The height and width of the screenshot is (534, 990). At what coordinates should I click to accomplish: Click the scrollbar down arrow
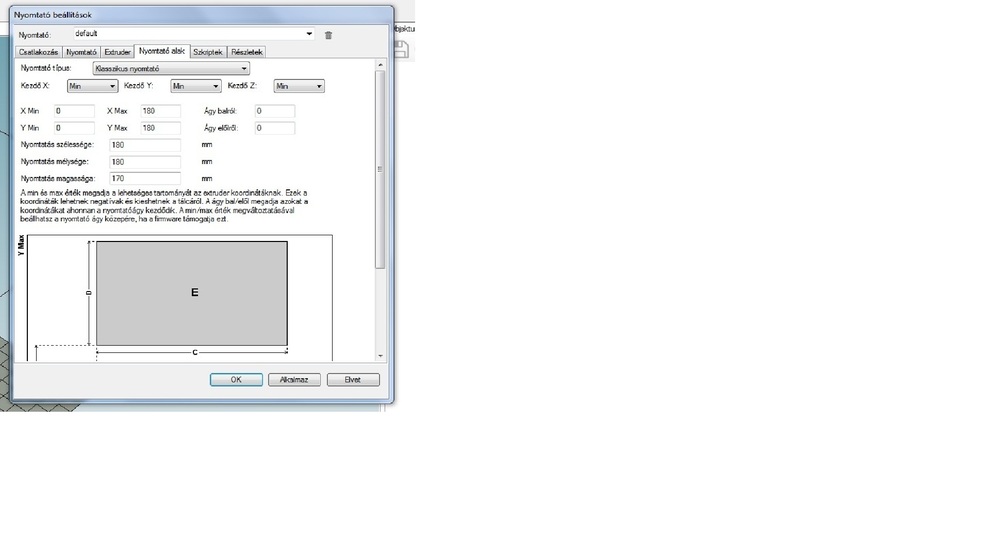380,355
